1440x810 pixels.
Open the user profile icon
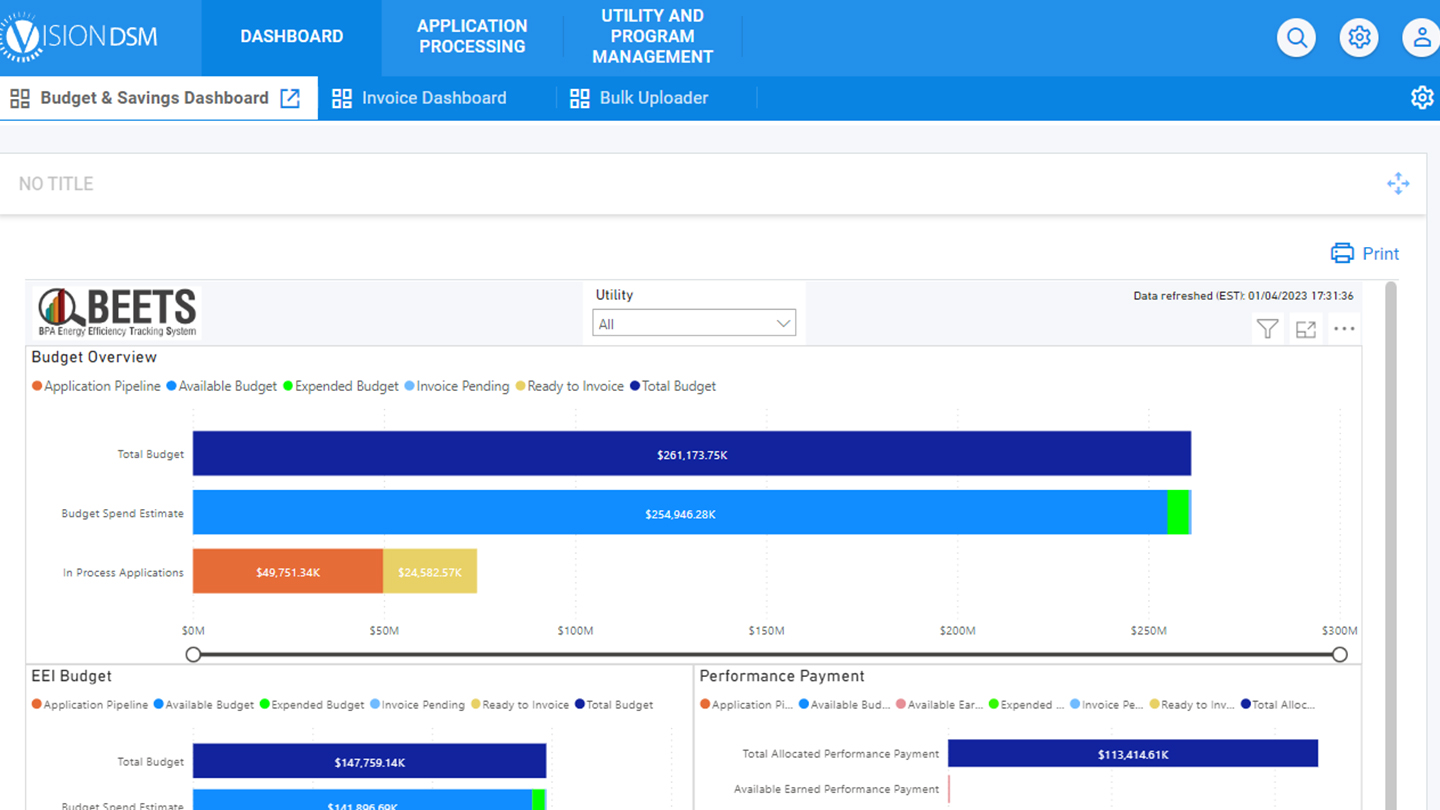(1421, 37)
